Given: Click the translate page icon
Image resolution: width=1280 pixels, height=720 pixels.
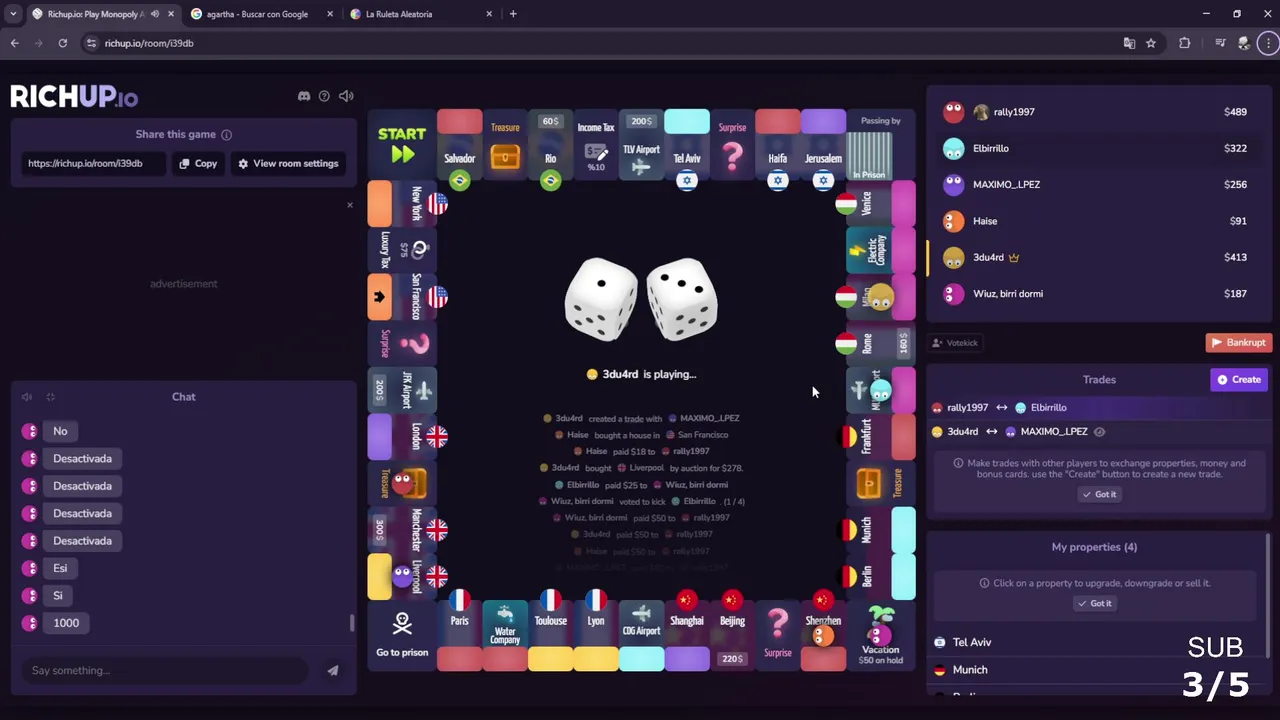Looking at the screenshot, I should 1129,43.
